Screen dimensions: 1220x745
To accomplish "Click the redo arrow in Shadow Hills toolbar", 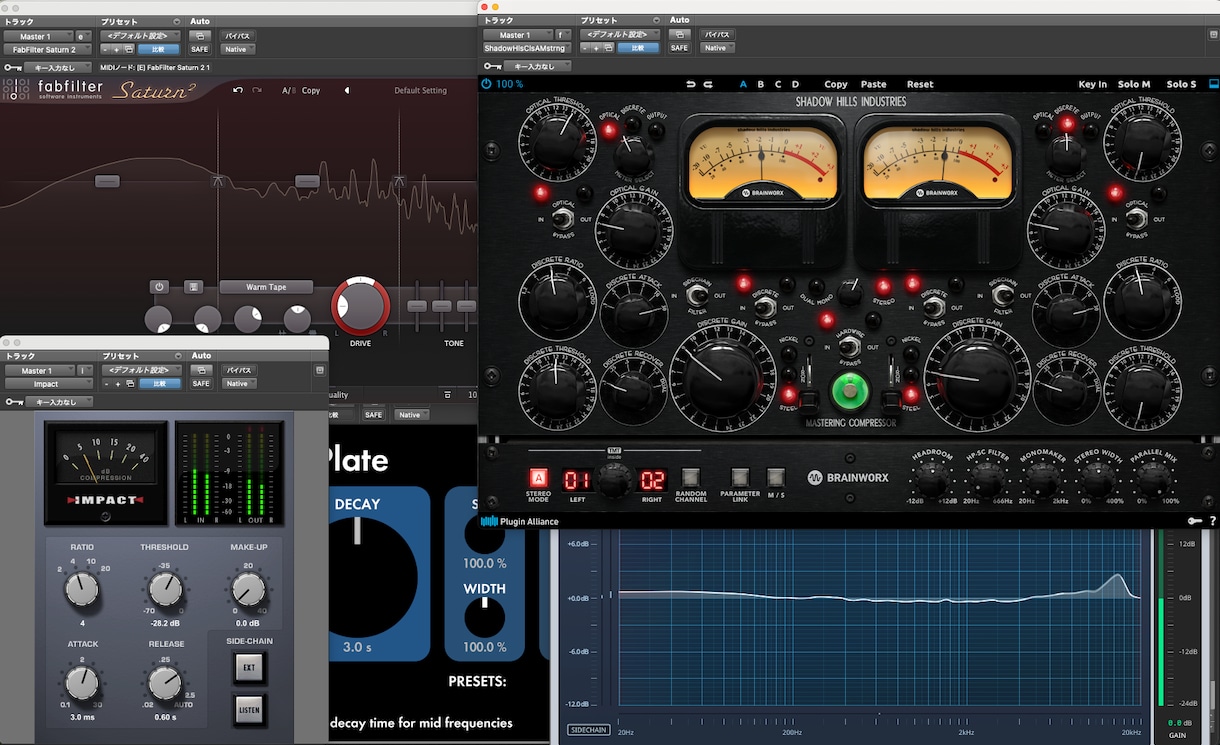I will click(x=708, y=84).
